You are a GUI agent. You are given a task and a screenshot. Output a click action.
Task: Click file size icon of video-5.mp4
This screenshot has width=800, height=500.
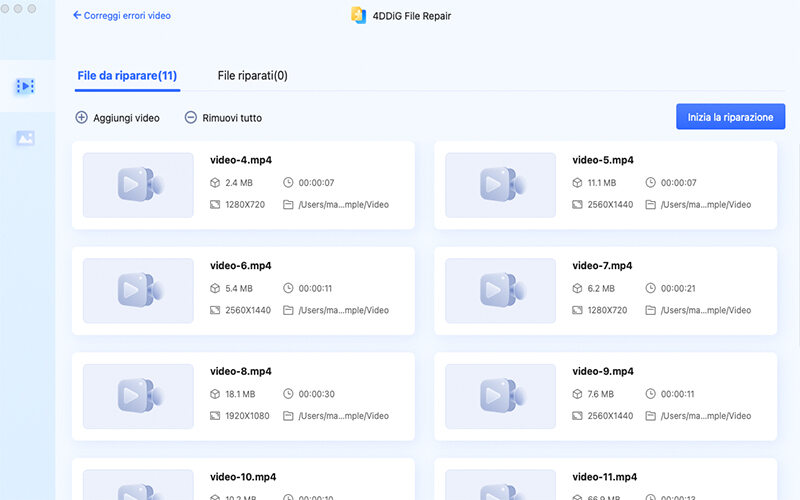[x=577, y=183]
